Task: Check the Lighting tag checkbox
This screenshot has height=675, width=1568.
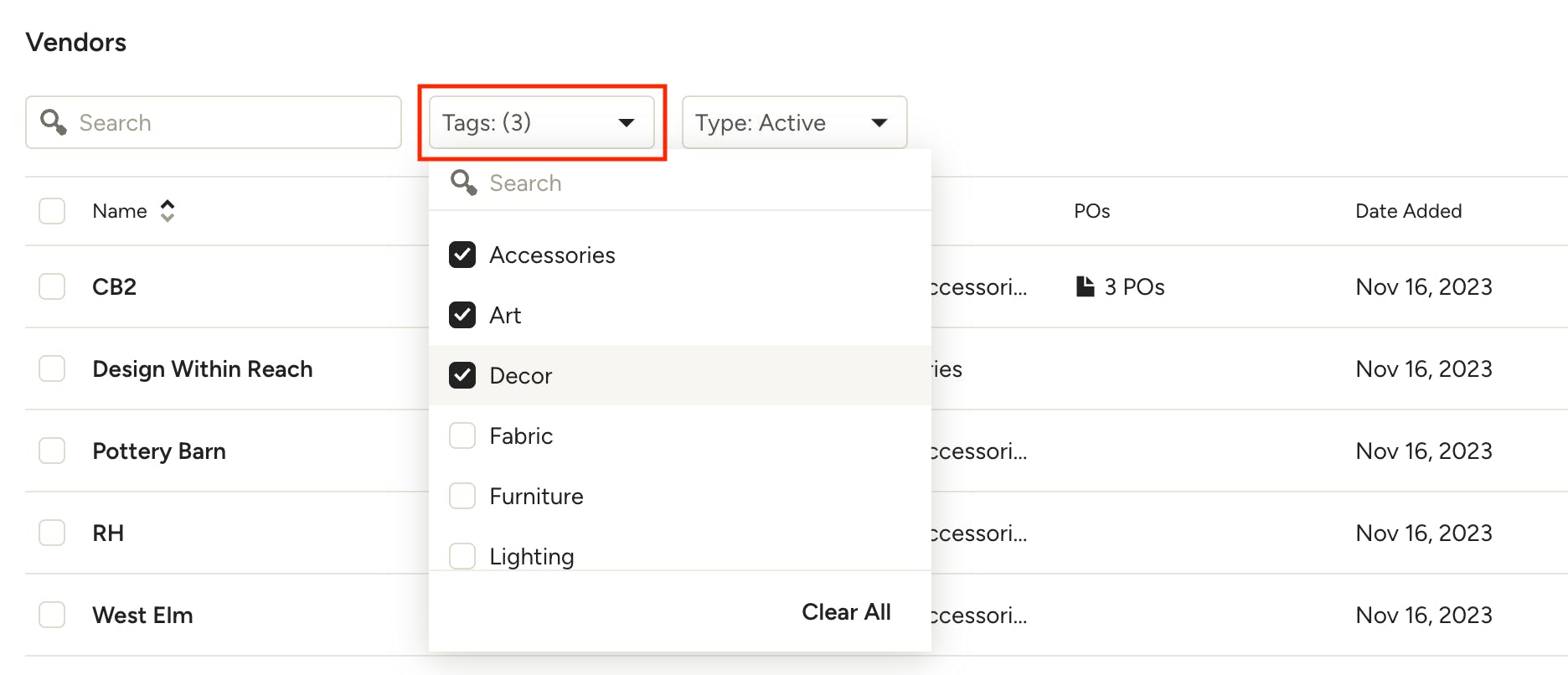Action: pyautogui.click(x=462, y=556)
